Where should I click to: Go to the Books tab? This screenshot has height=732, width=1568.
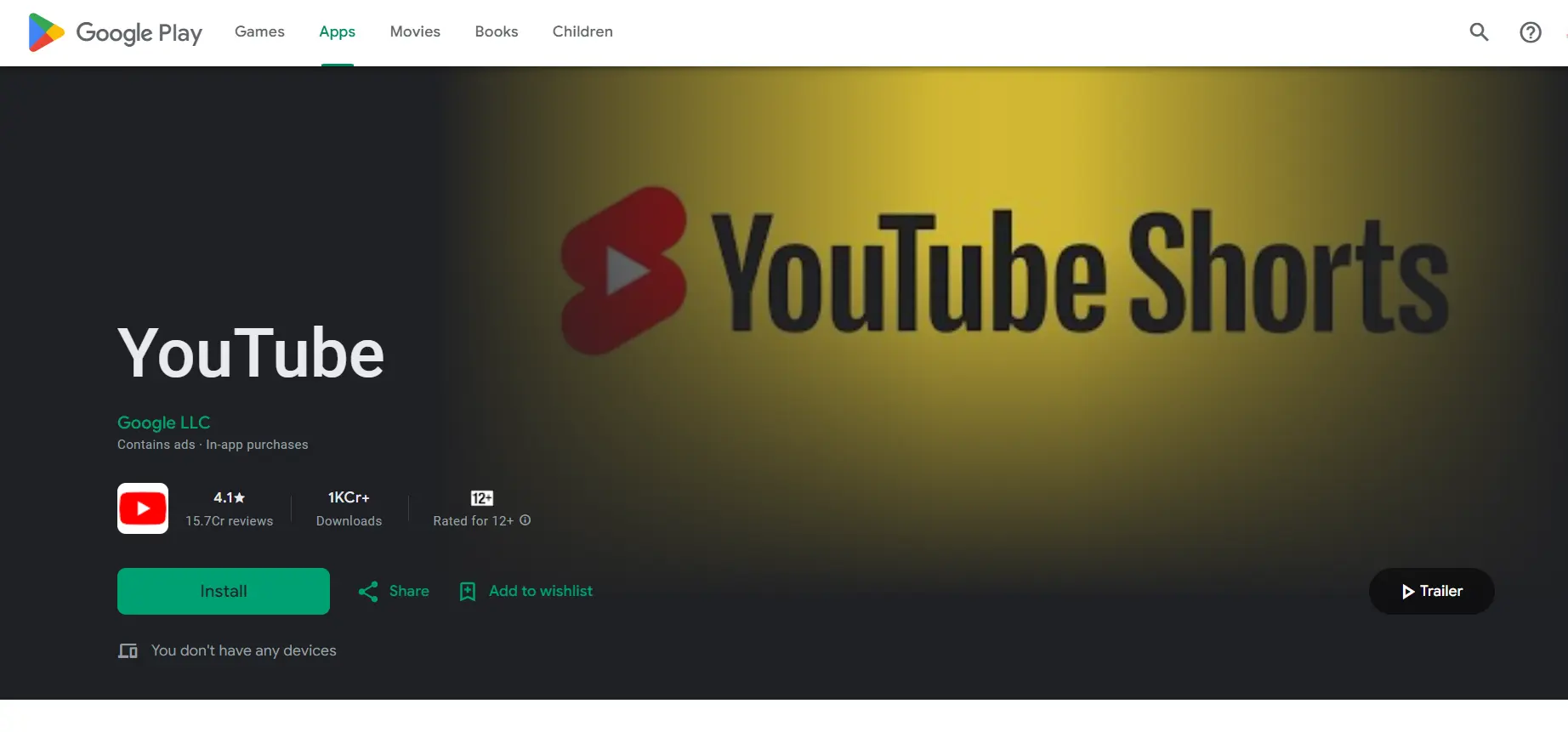pos(497,31)
